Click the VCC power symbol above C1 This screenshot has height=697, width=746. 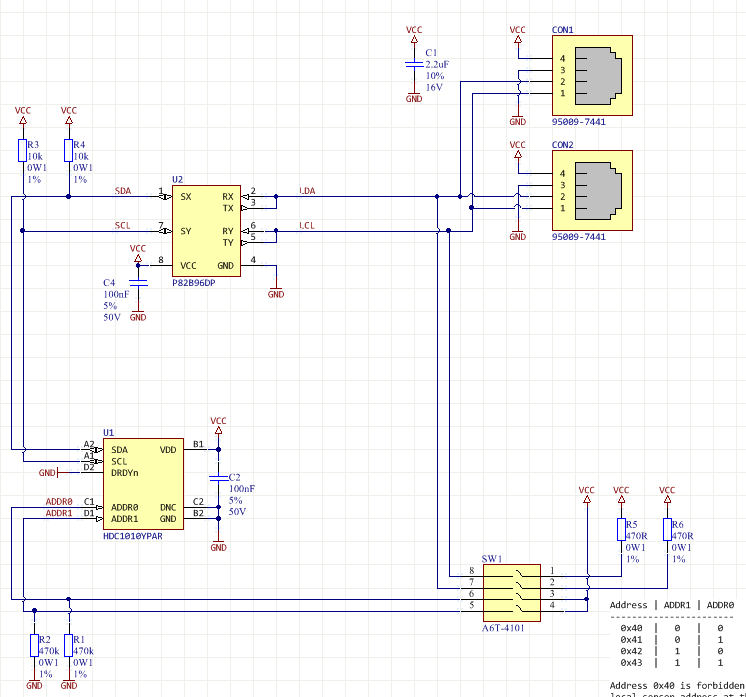[414, 34]
